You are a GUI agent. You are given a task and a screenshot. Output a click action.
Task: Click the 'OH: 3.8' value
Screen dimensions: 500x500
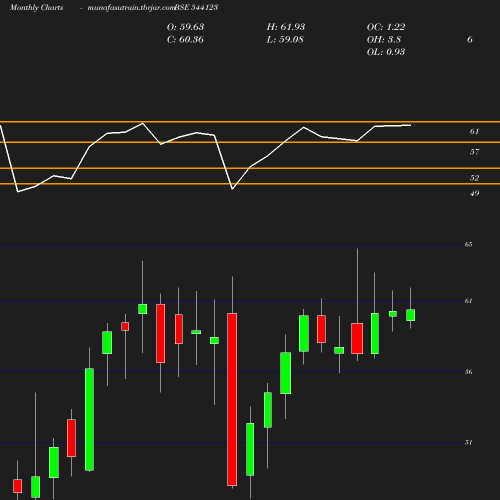pyautogui.click(x=384, y=39)
